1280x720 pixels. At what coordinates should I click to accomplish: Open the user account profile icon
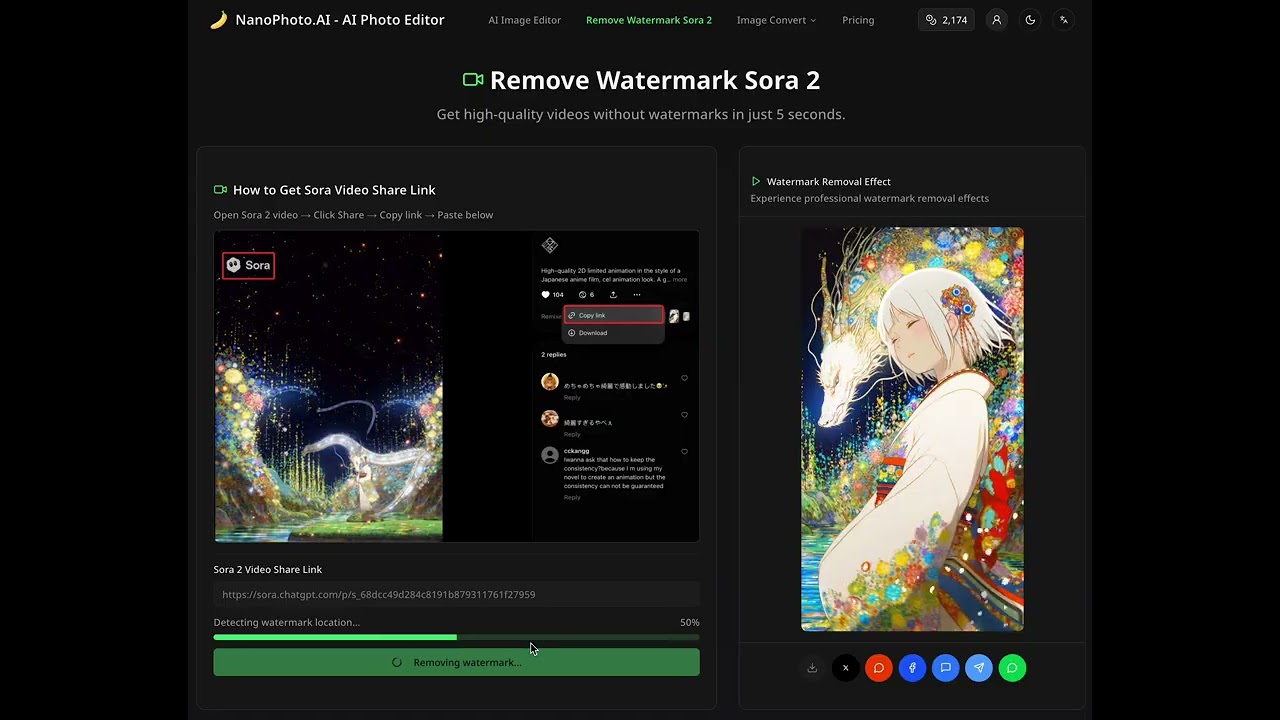[x=996, y=20]
